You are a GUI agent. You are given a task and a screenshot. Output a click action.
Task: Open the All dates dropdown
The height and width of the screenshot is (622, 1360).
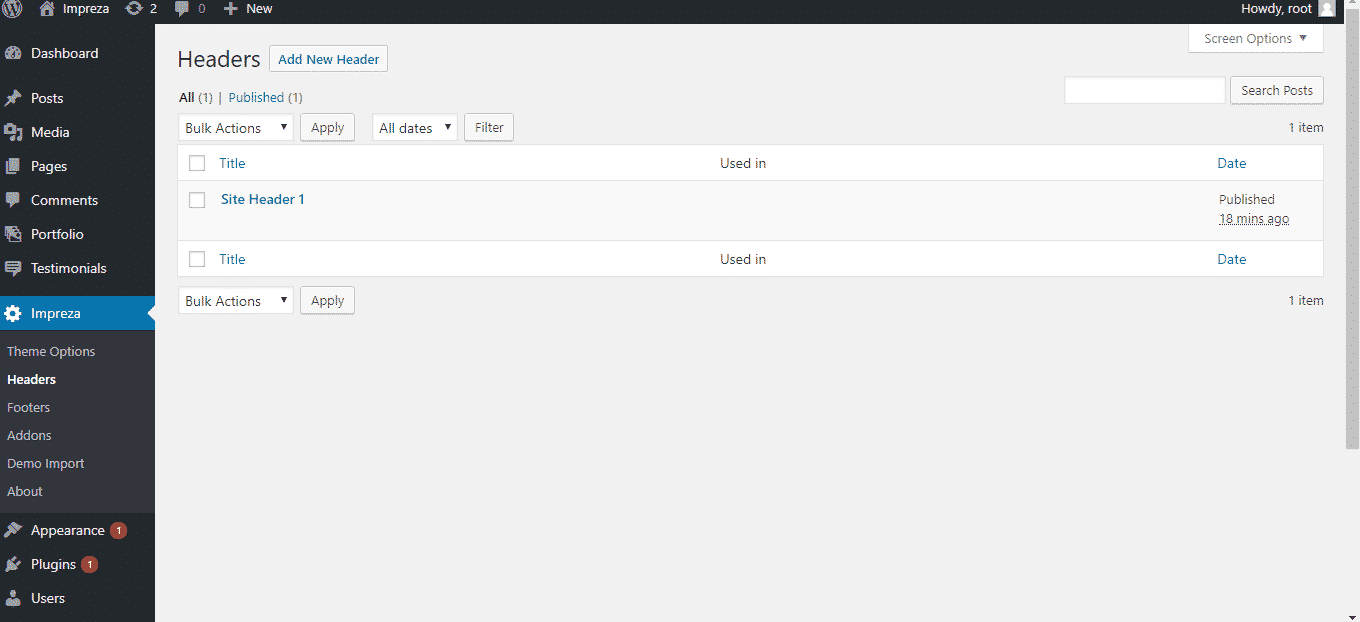(415, 128)
